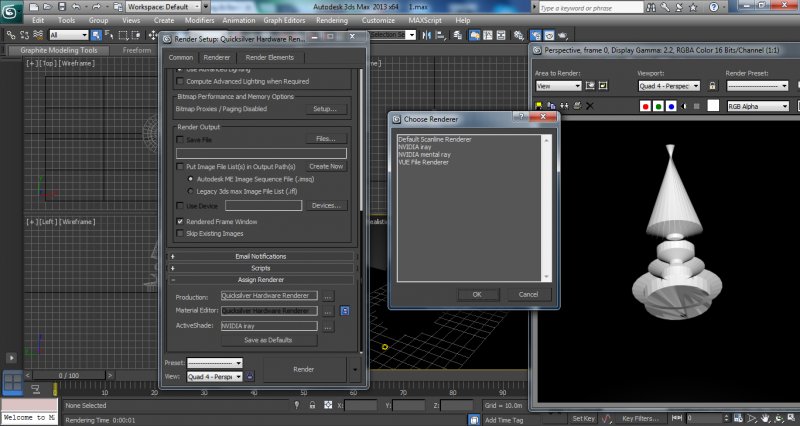Uncheck Rendered Frame Window checkbox
This screenshot has width=800, height=426.
tap(180, 221)
